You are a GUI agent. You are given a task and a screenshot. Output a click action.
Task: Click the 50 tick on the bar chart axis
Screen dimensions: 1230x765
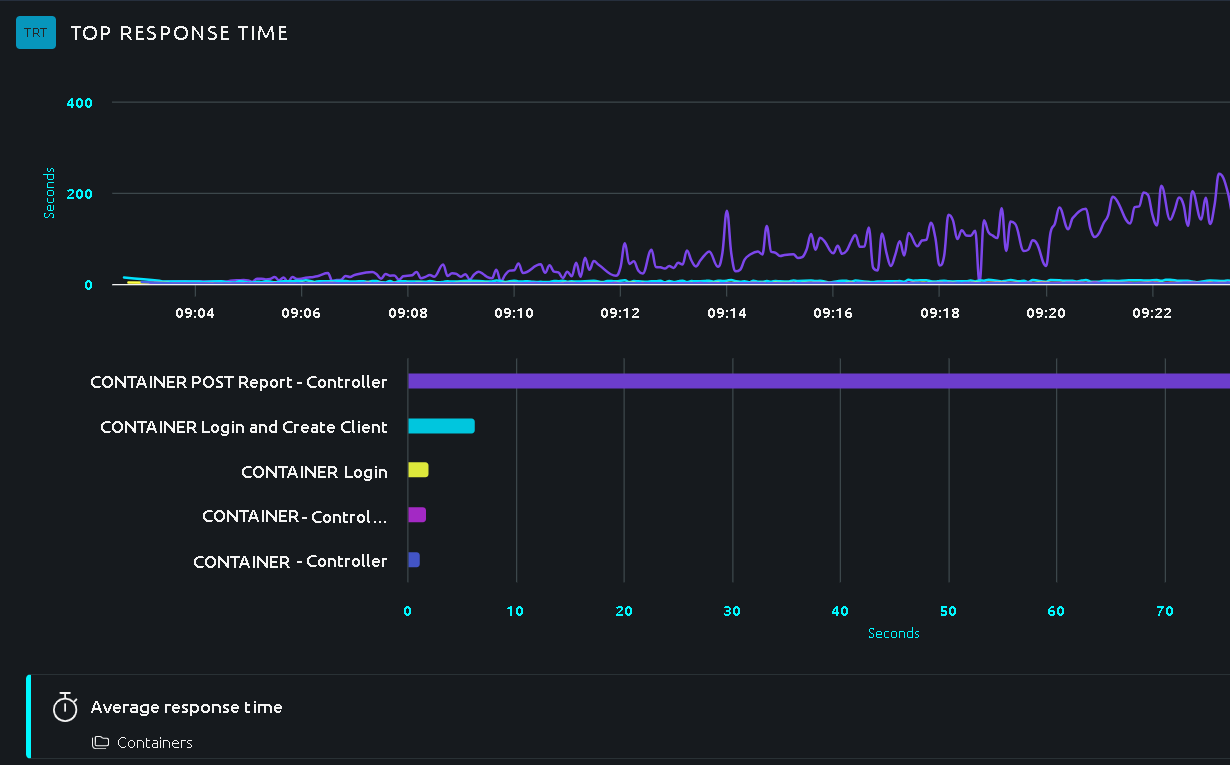point(948,611)
